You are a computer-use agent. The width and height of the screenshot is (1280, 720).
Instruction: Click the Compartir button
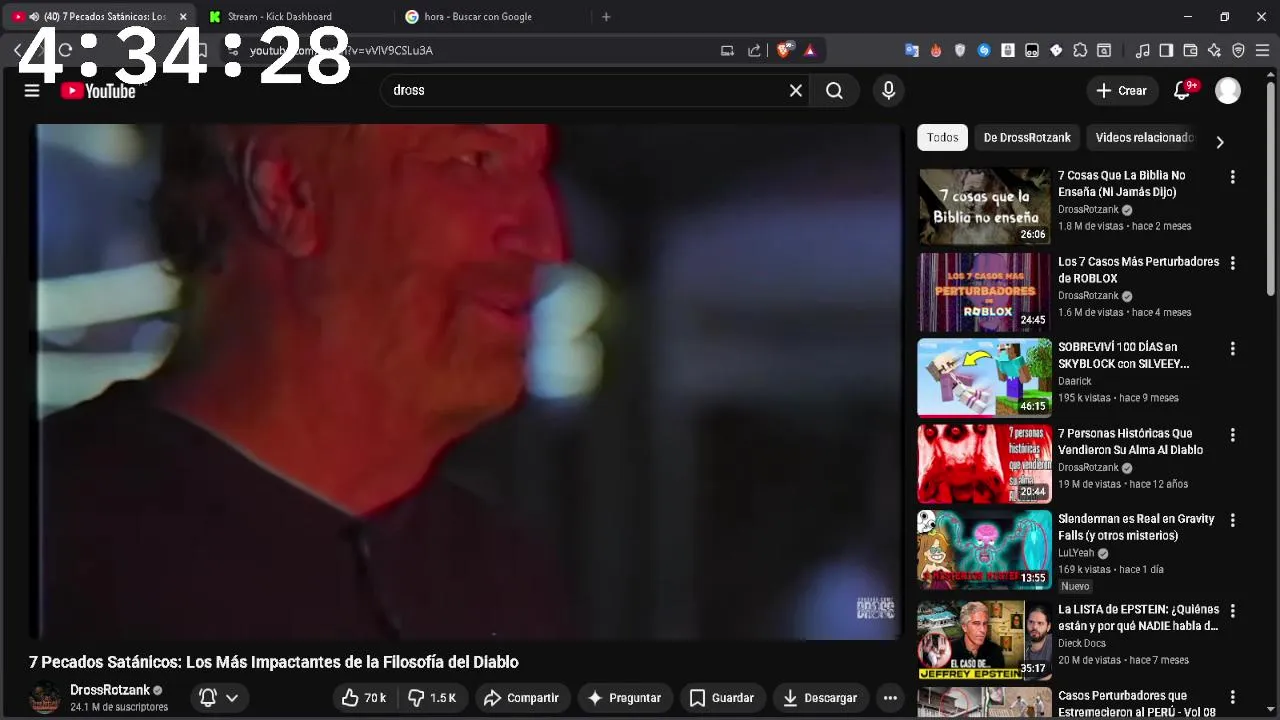click(x=522, y=698)
